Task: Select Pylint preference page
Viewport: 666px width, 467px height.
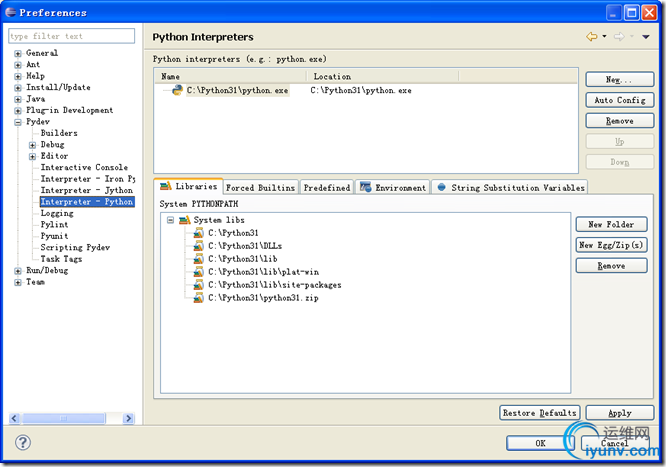Action: 54,225
